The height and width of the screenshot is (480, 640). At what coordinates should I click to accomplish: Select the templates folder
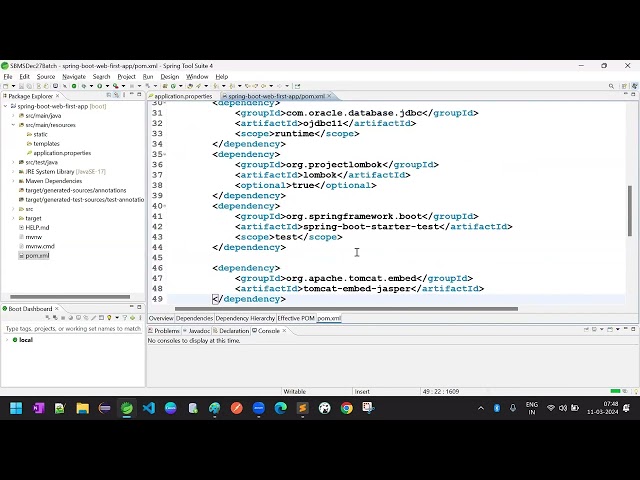coord(43,144)
